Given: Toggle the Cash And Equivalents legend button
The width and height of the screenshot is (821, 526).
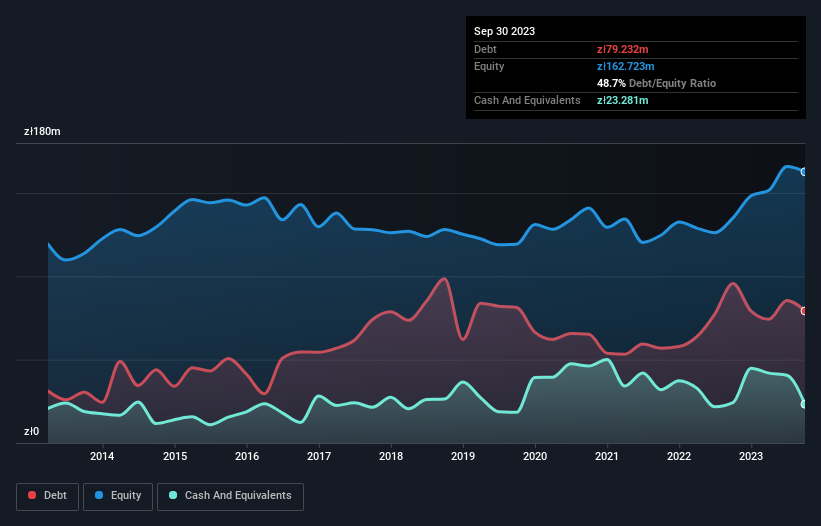Looking at the screenshot, I should pyautogui.click(x=230, y=496).
